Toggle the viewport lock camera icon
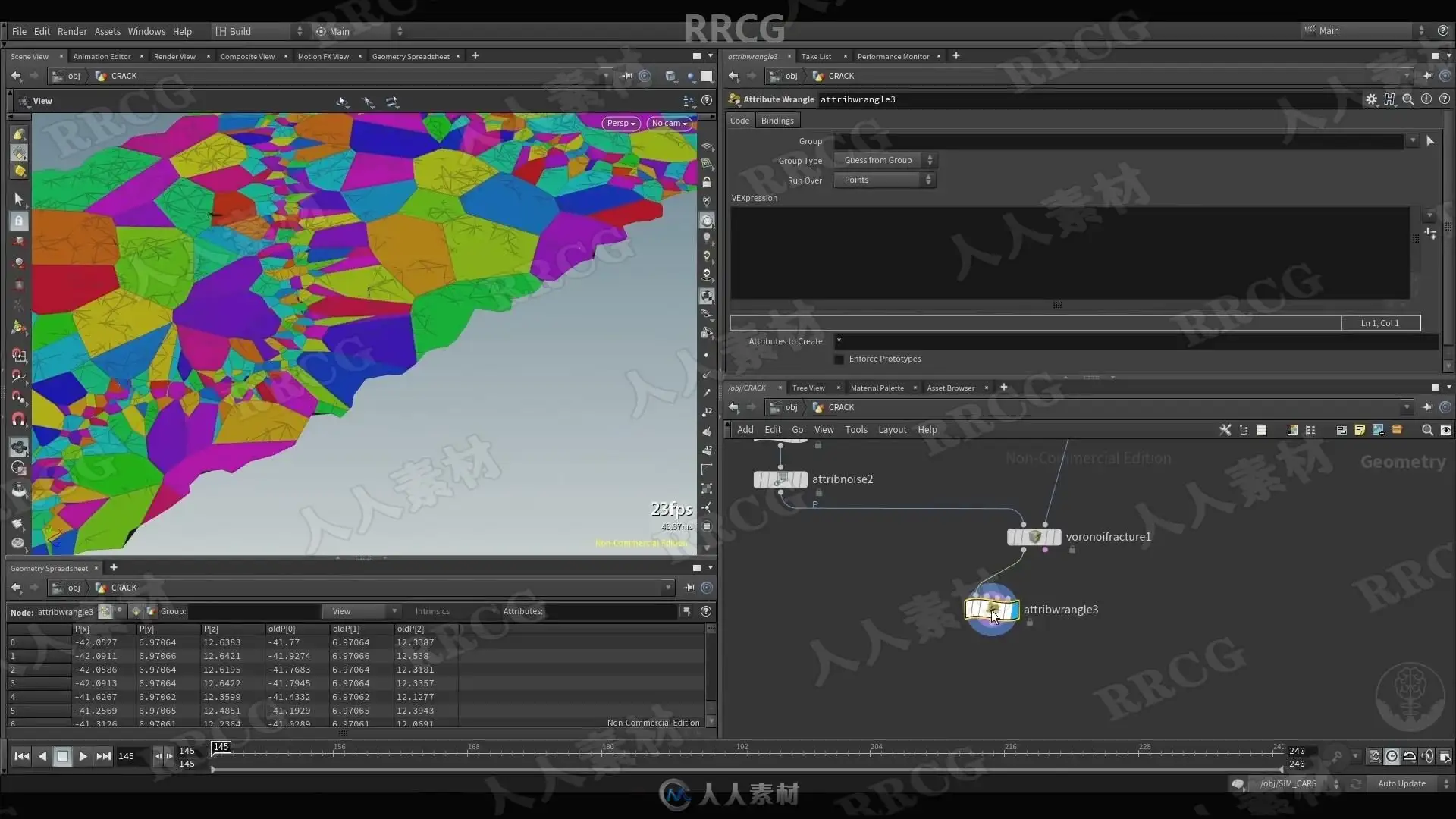 point(707,183)
